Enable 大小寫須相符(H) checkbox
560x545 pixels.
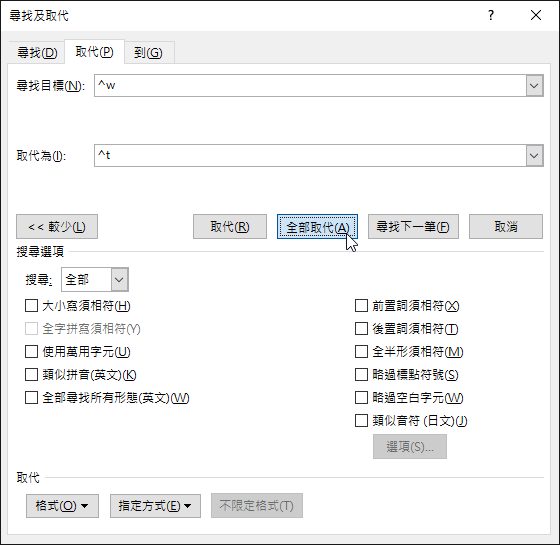(31, 306)
